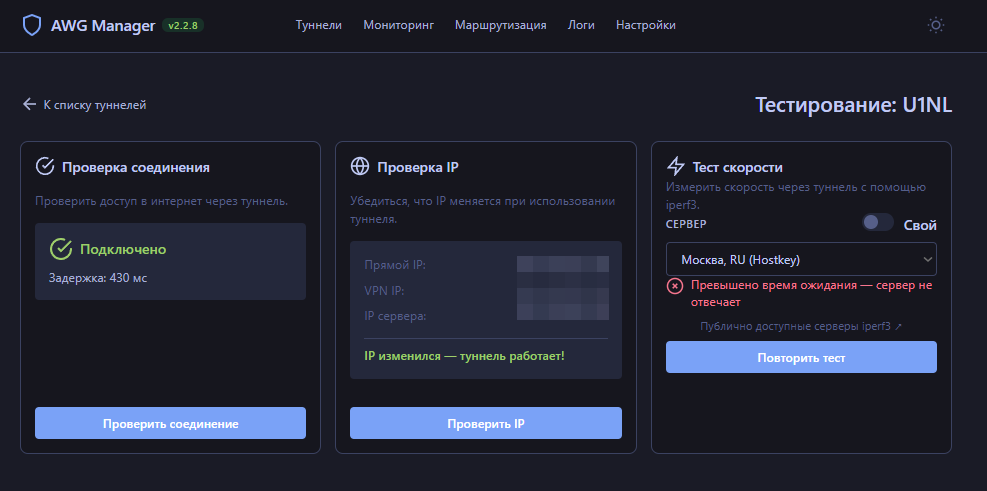Enable the Свой custom server toggle
The height and width of the screenshot is (491, 987).
[877, 224]
